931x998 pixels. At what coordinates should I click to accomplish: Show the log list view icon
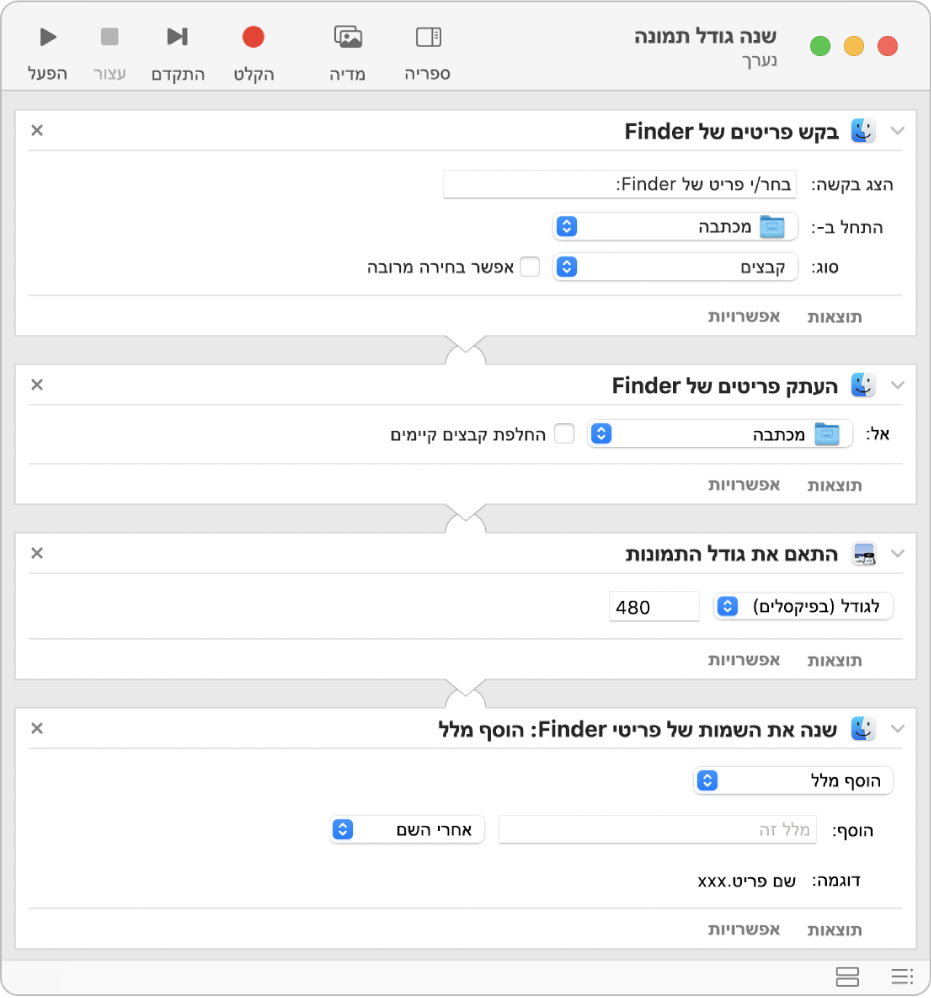[902, 976]
